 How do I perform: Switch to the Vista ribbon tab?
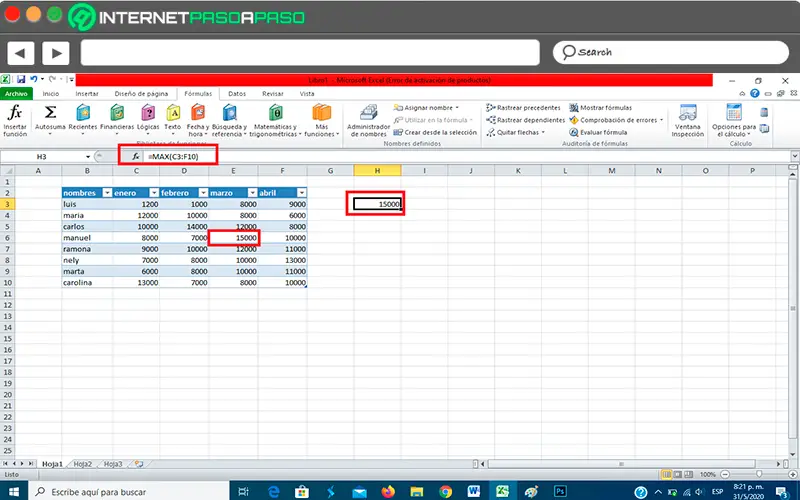pos(307,94)
